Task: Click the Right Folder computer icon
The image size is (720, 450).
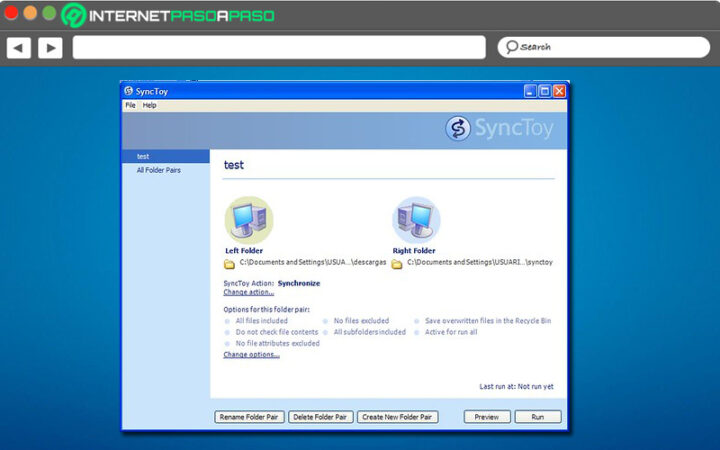Action: point(416,219)
